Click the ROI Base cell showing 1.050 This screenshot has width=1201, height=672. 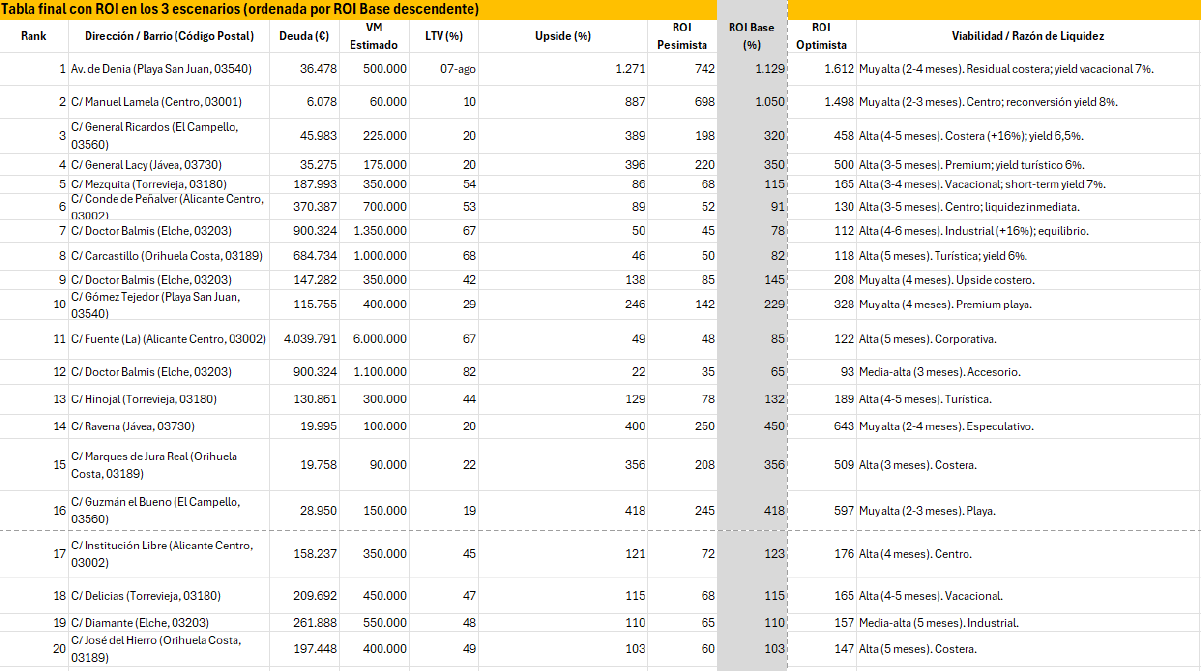(x=752, y=102)
